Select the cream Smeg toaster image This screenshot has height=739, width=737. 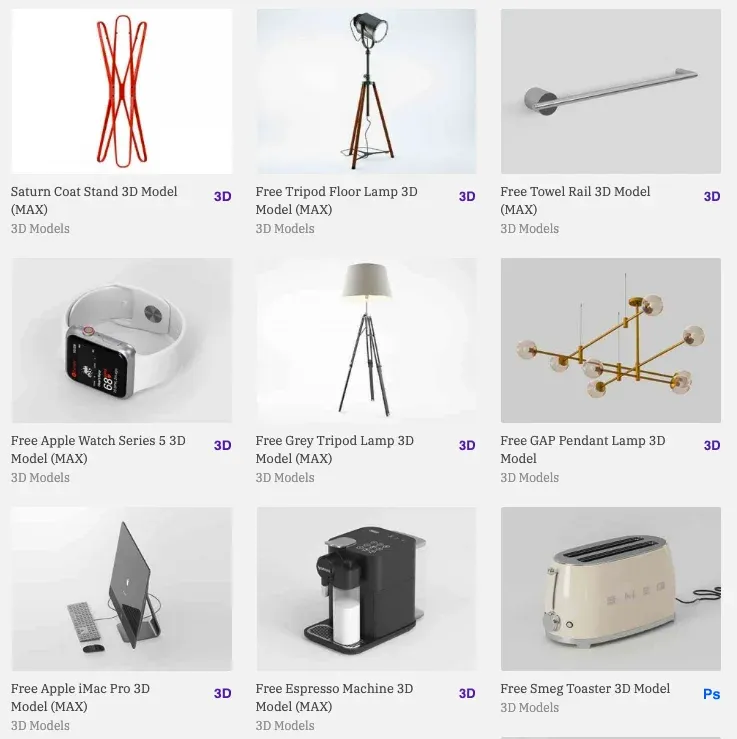(611, 589)
